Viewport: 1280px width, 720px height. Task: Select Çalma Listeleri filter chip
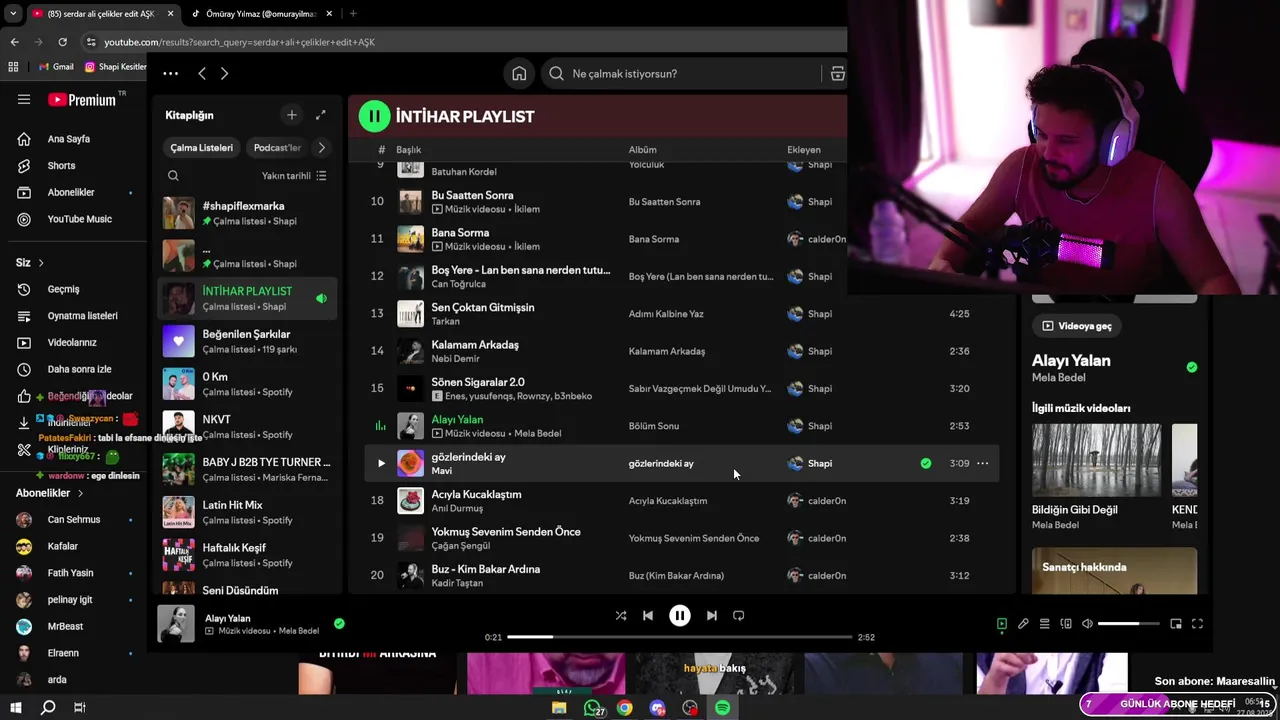pyautogui.click(x=201, y=148)
